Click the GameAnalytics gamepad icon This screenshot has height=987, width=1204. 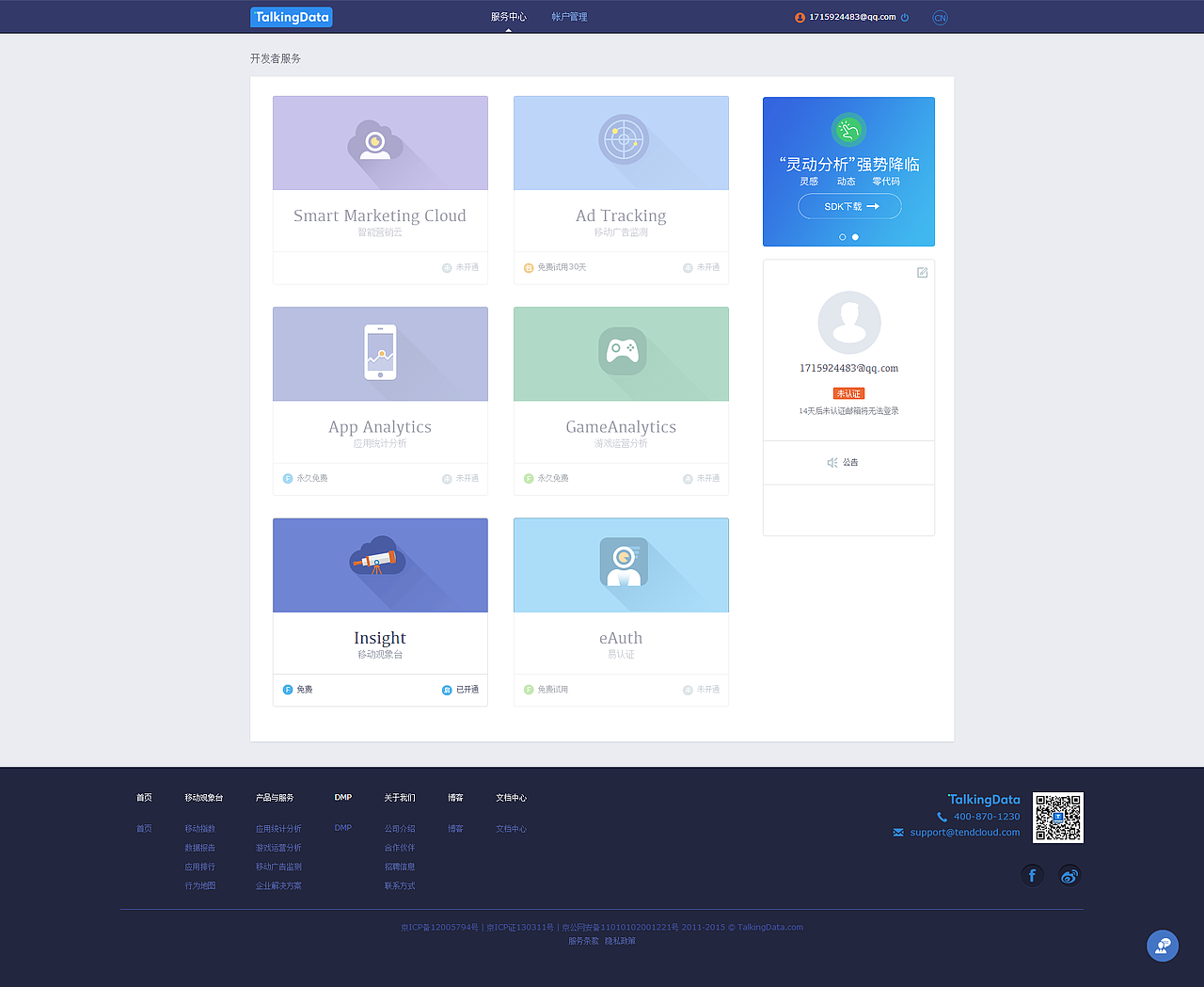[x=622, y=351]
